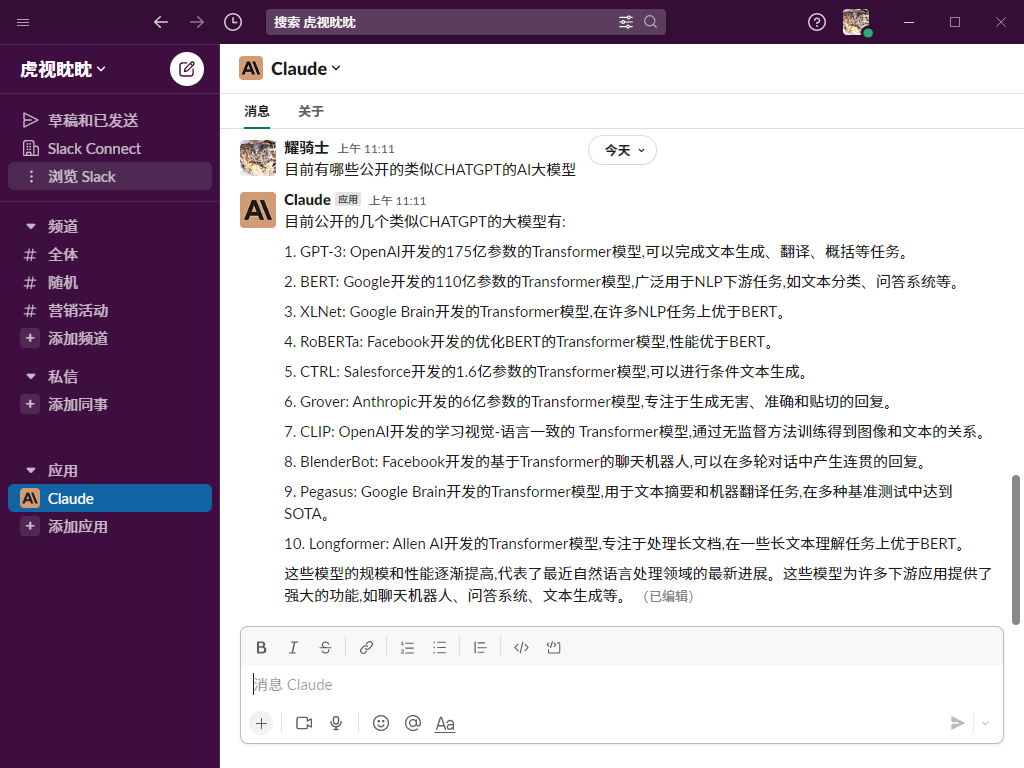The height and width of the screenshot is (768, 1024).
Task: Record an audio clip with microphone
Action: [x=336, y=723]
